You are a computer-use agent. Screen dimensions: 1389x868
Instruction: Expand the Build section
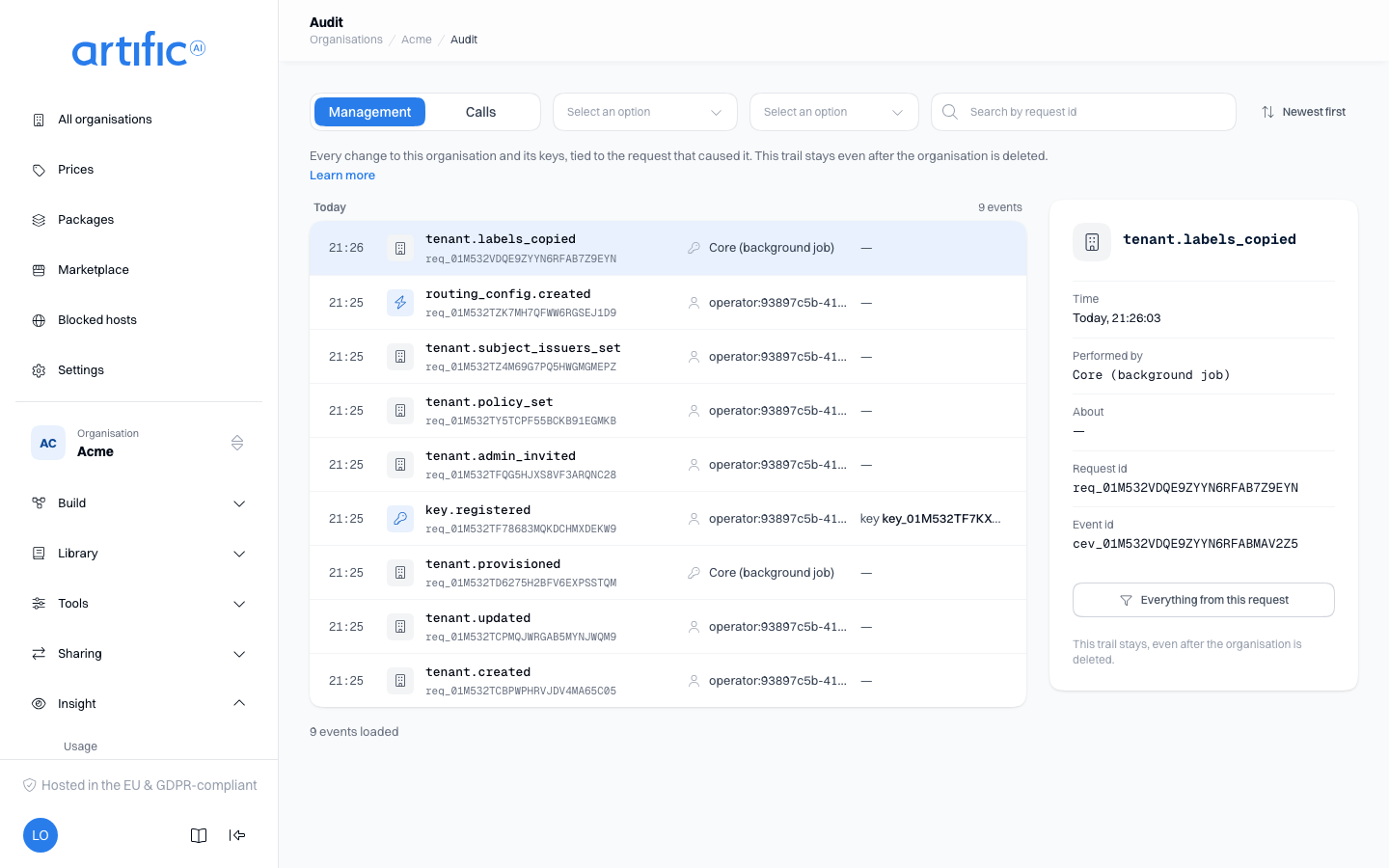pyautogui.click(x=139, y=503)
